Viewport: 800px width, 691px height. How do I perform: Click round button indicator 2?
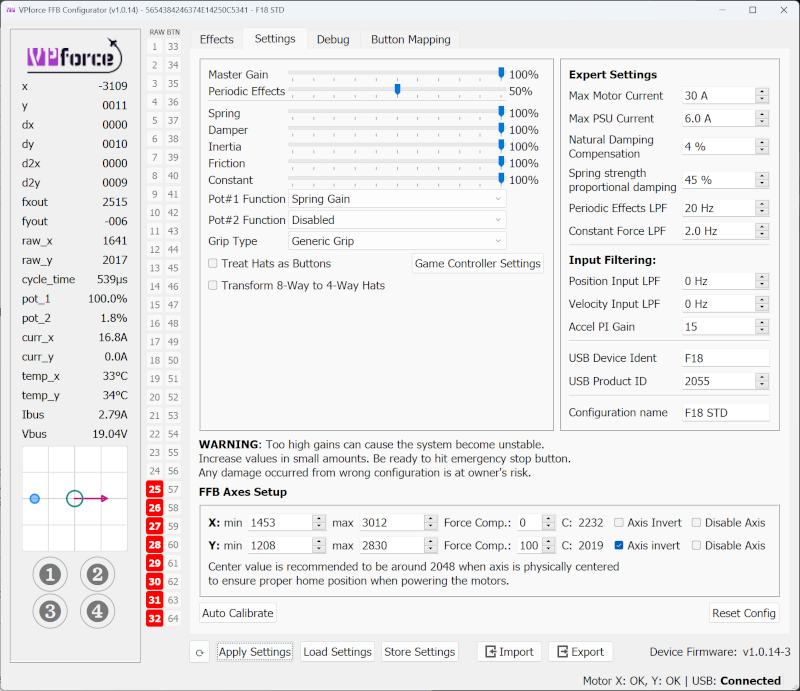[97, 575]
